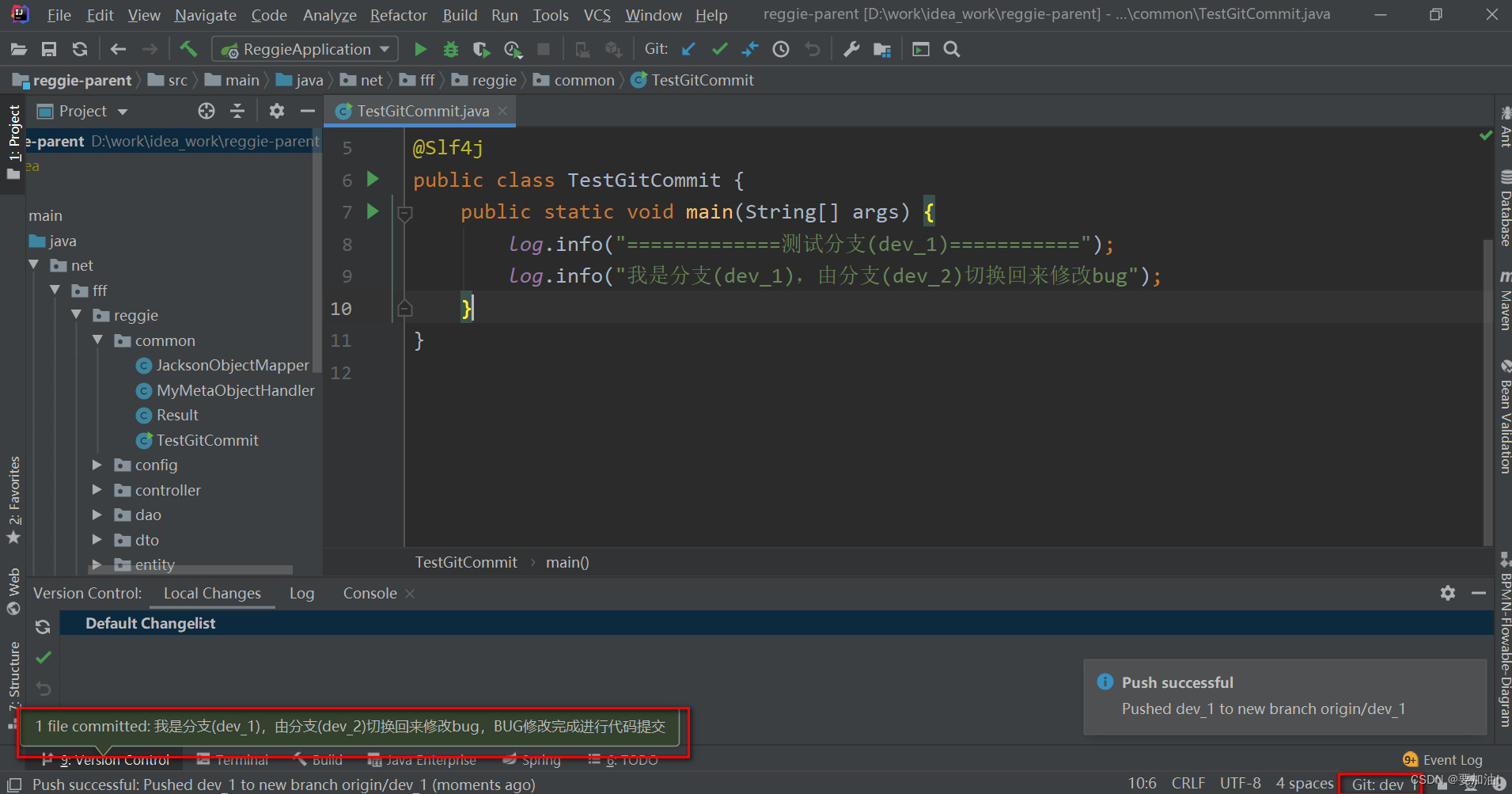Click Git Rollback undo icon
This screenshot has height=794, width=1512.
click(812, 49)
